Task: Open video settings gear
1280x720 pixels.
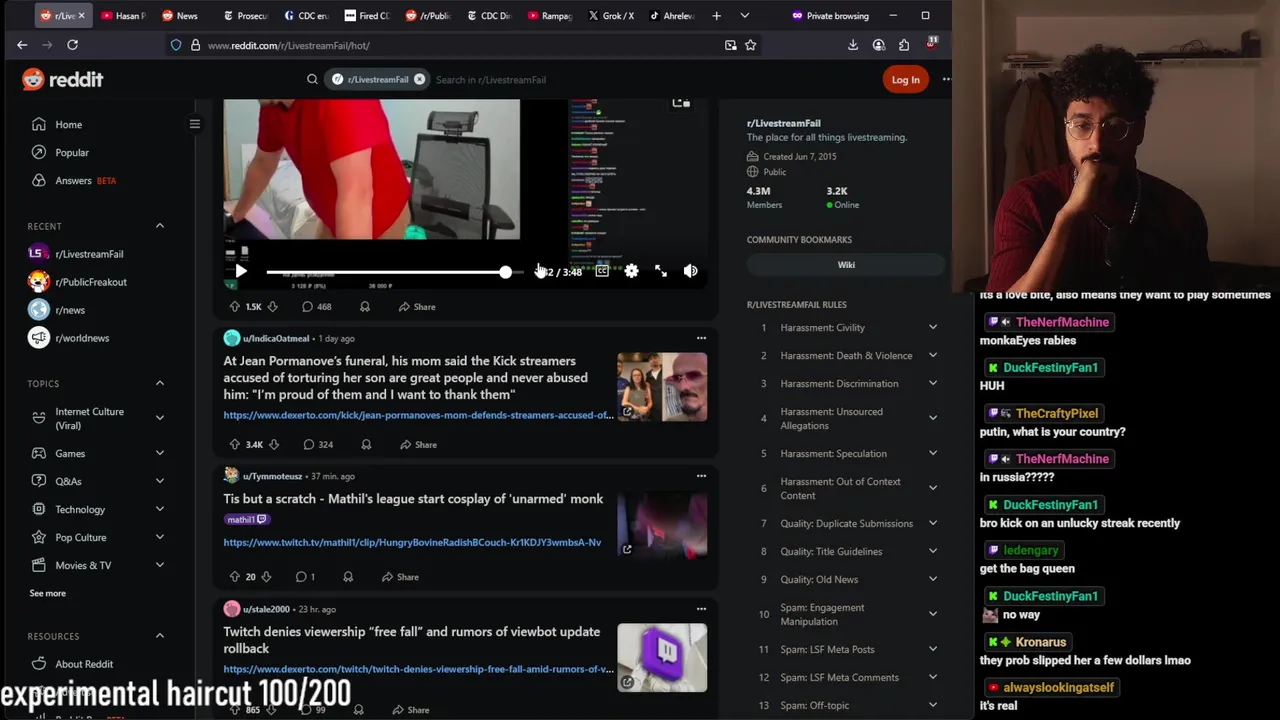Action: pyautogui.click(x=631, y=271)
